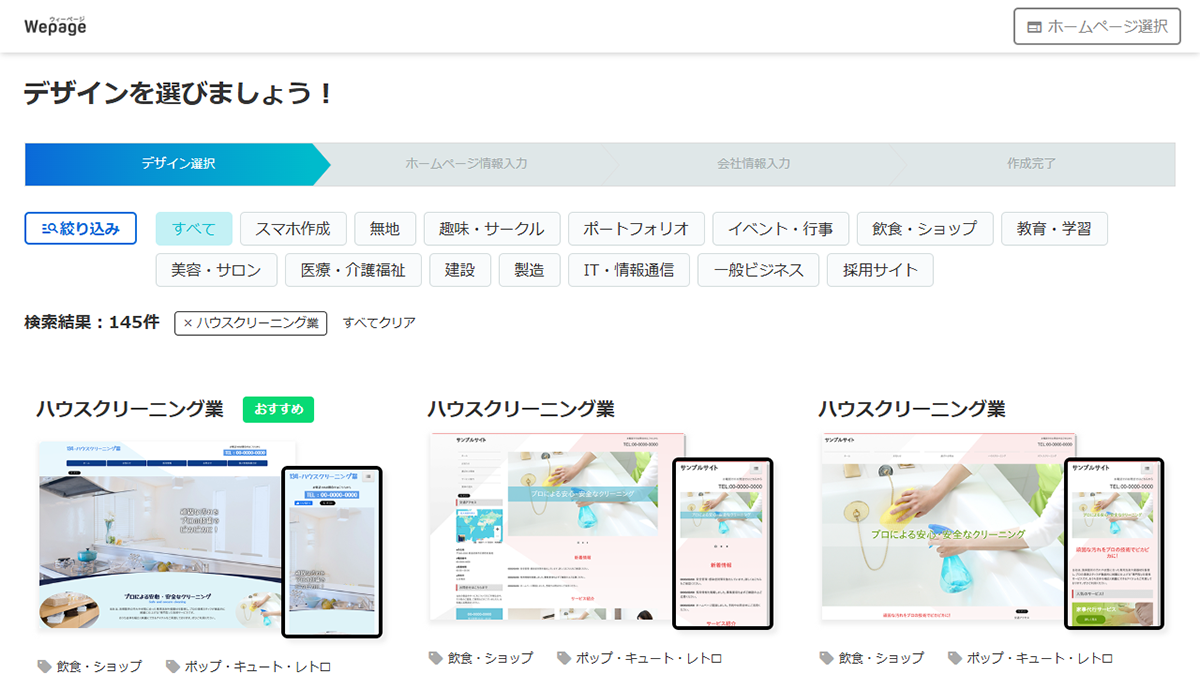This screenshot has width=1200, height=674.
Task: Click the すべてクリア link
Action: pyautogui.click(x=380, y=322)
